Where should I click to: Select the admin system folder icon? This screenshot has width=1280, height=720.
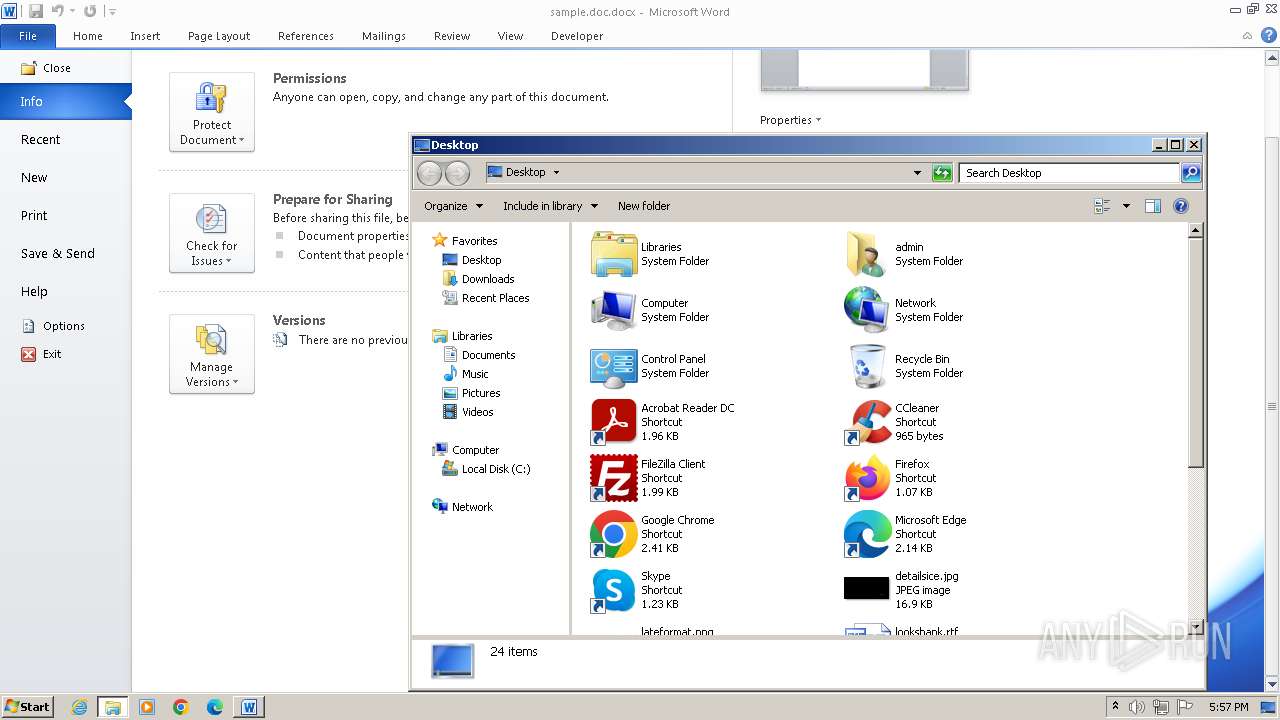point(867,254)
